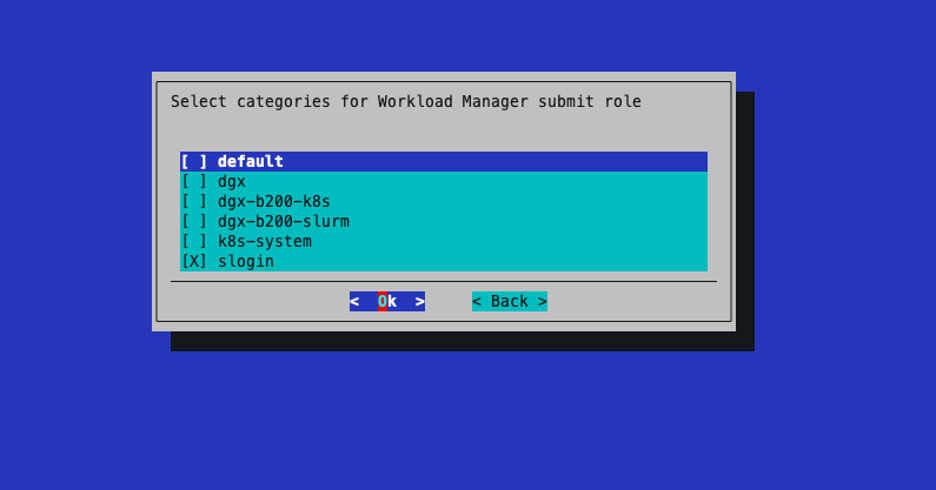Click the left bracket of Ok button

pyautogui.click(x=355, y=302)
